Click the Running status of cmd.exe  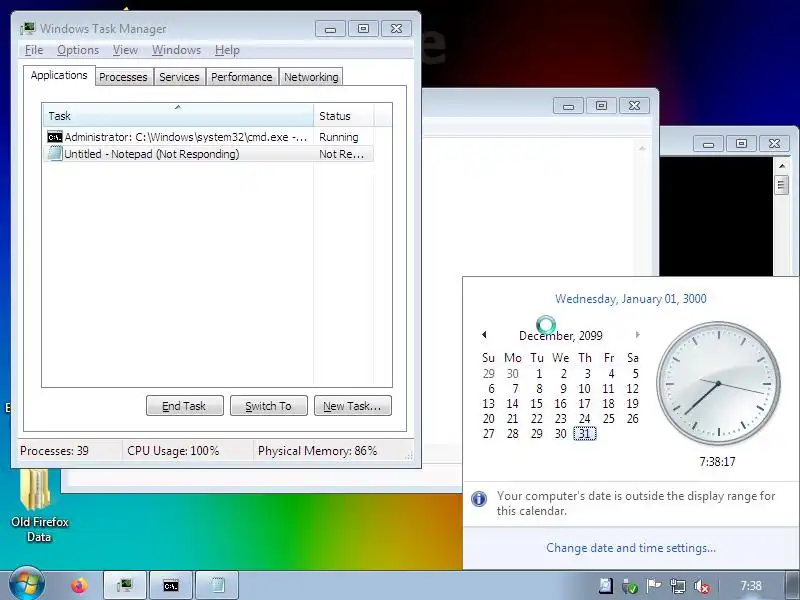tap(338, 137)
